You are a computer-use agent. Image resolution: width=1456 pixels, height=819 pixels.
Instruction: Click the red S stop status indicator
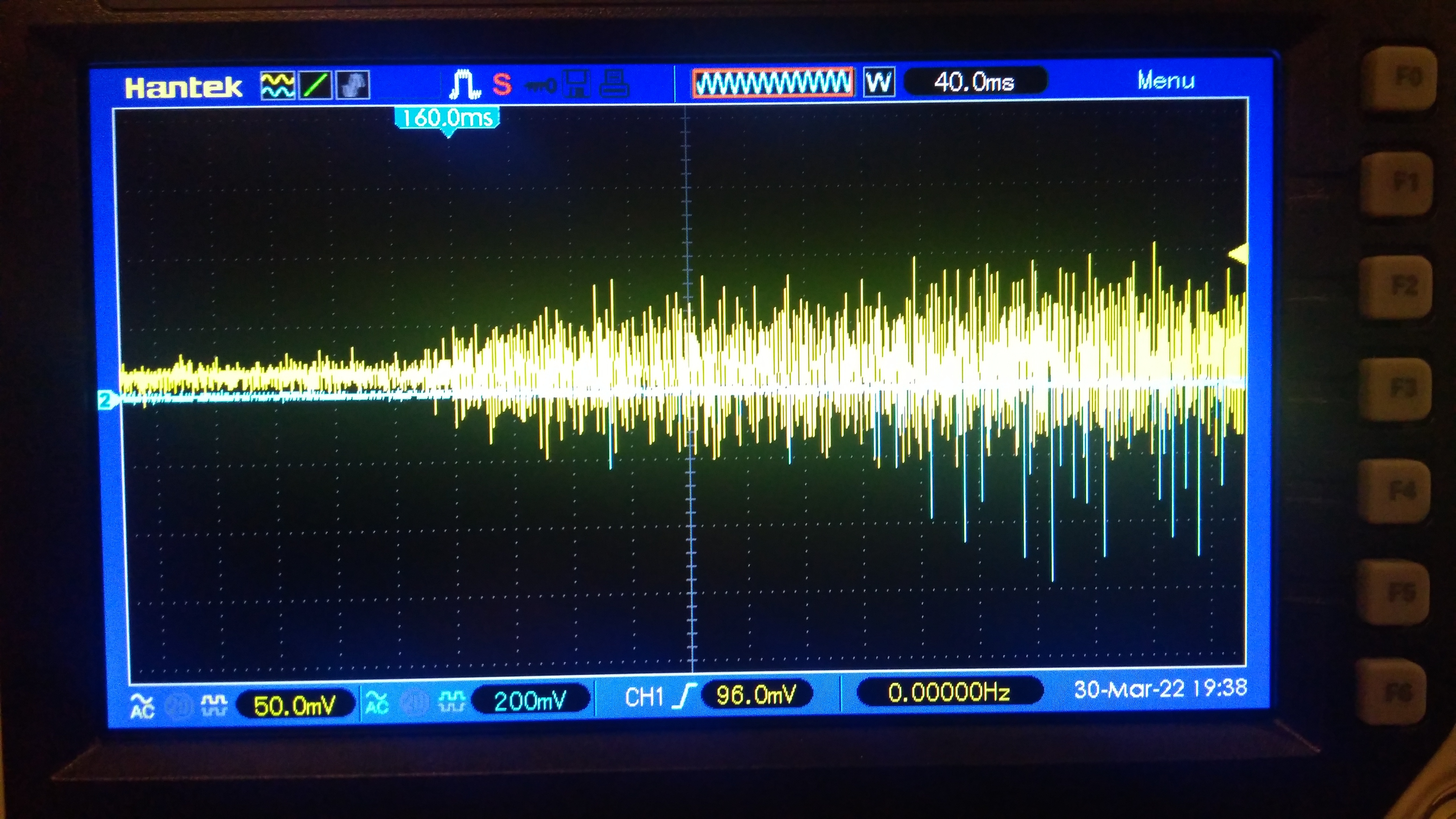pyautogui.click(x=502, y=84)
